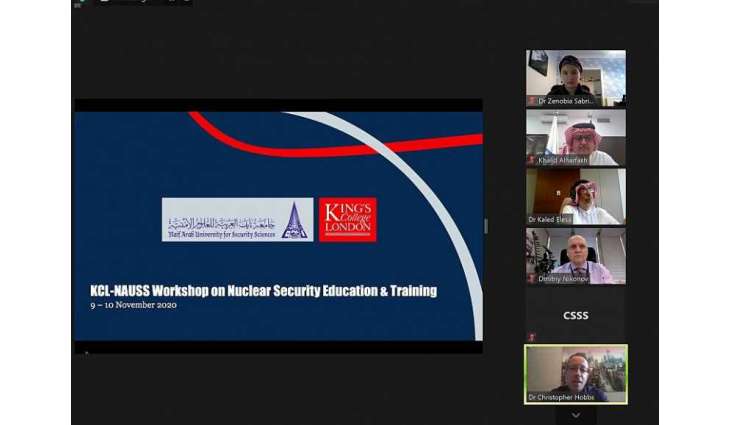730x425 pixels.
Task: Click muted microphone icon on Dmitriy Nikonov tile
Action: click(532, 278)
